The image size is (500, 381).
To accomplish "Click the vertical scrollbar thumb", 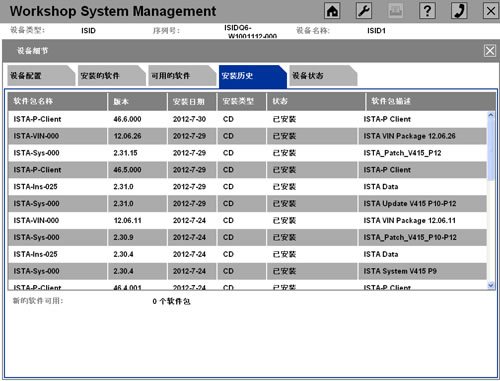I will point(491,150).
